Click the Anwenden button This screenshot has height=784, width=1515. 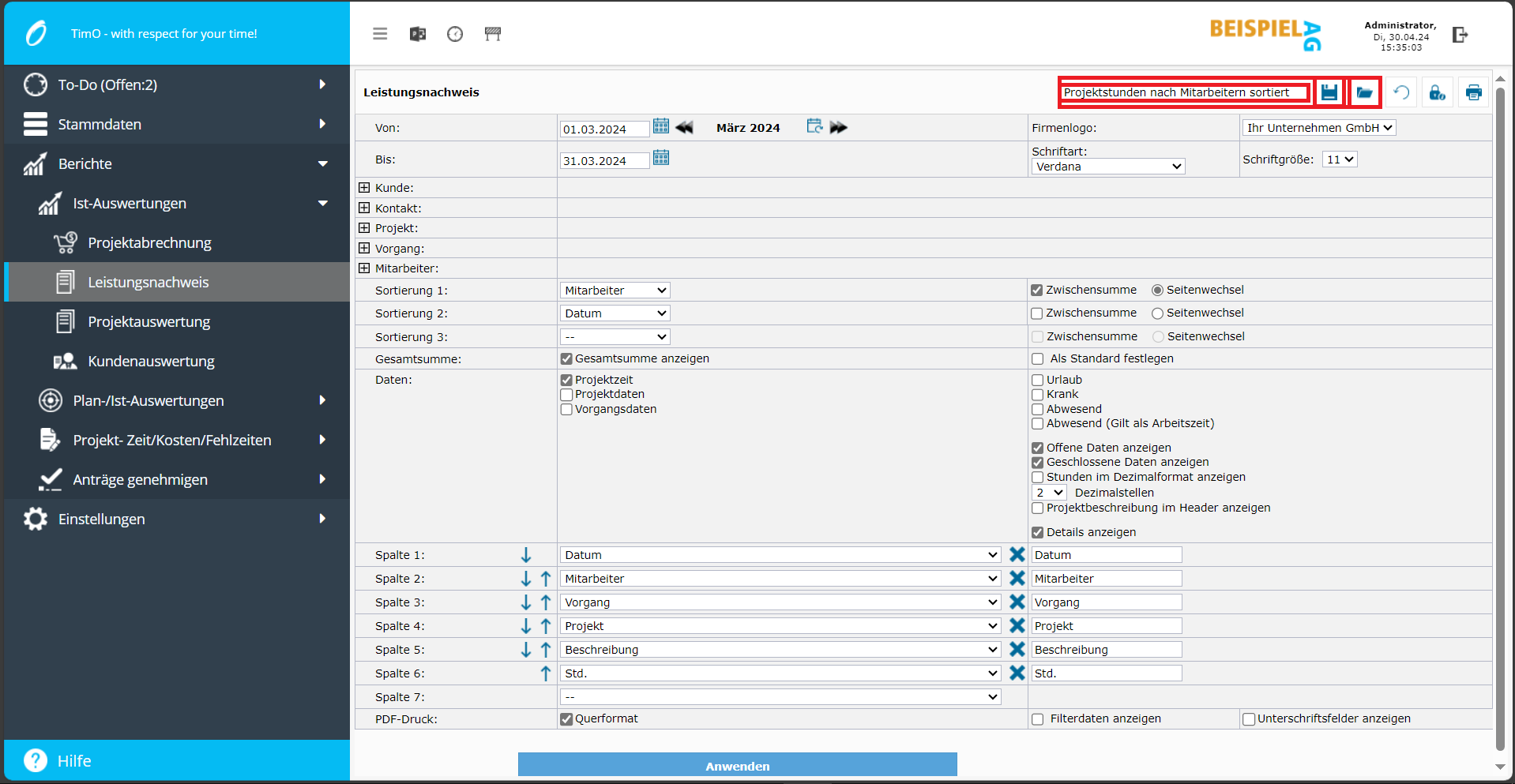pos(737,765)
